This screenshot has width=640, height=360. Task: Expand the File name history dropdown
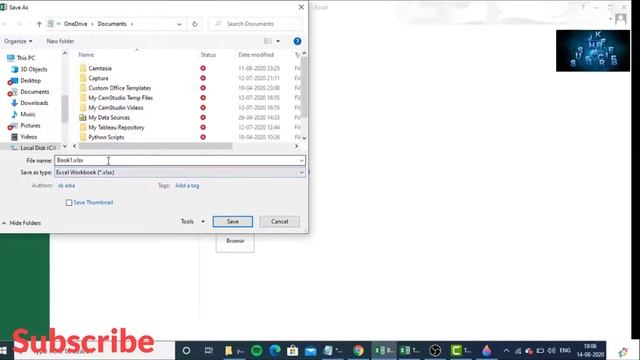pyautogui.click(x=301, y=160)
